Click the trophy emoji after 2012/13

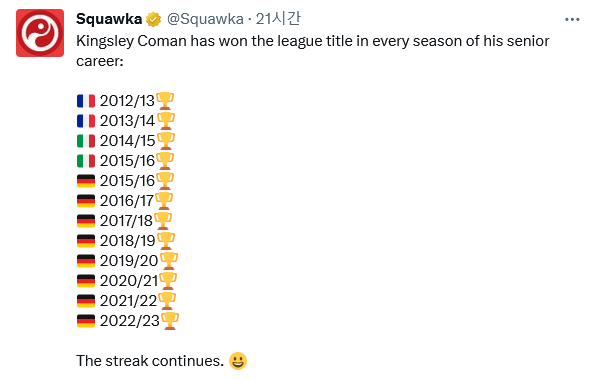165,101
